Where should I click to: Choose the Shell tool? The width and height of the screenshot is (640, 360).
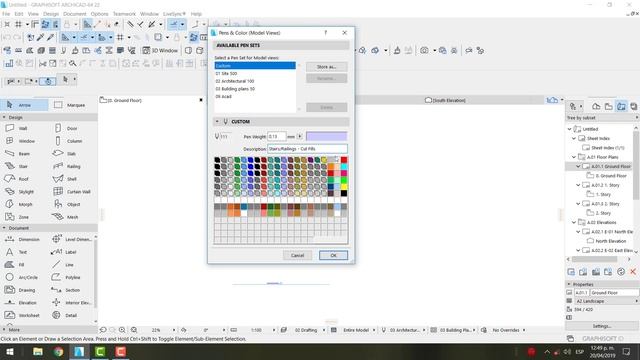[x=65, y=179]
